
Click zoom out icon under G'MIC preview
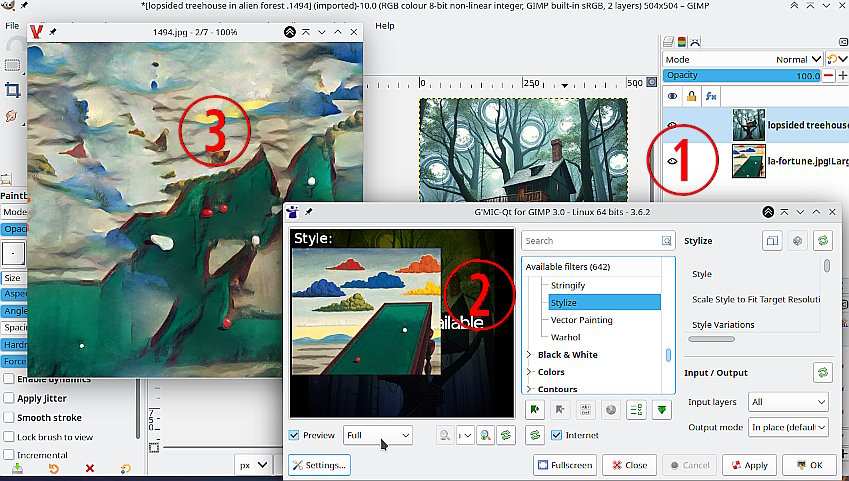point(445,435)
